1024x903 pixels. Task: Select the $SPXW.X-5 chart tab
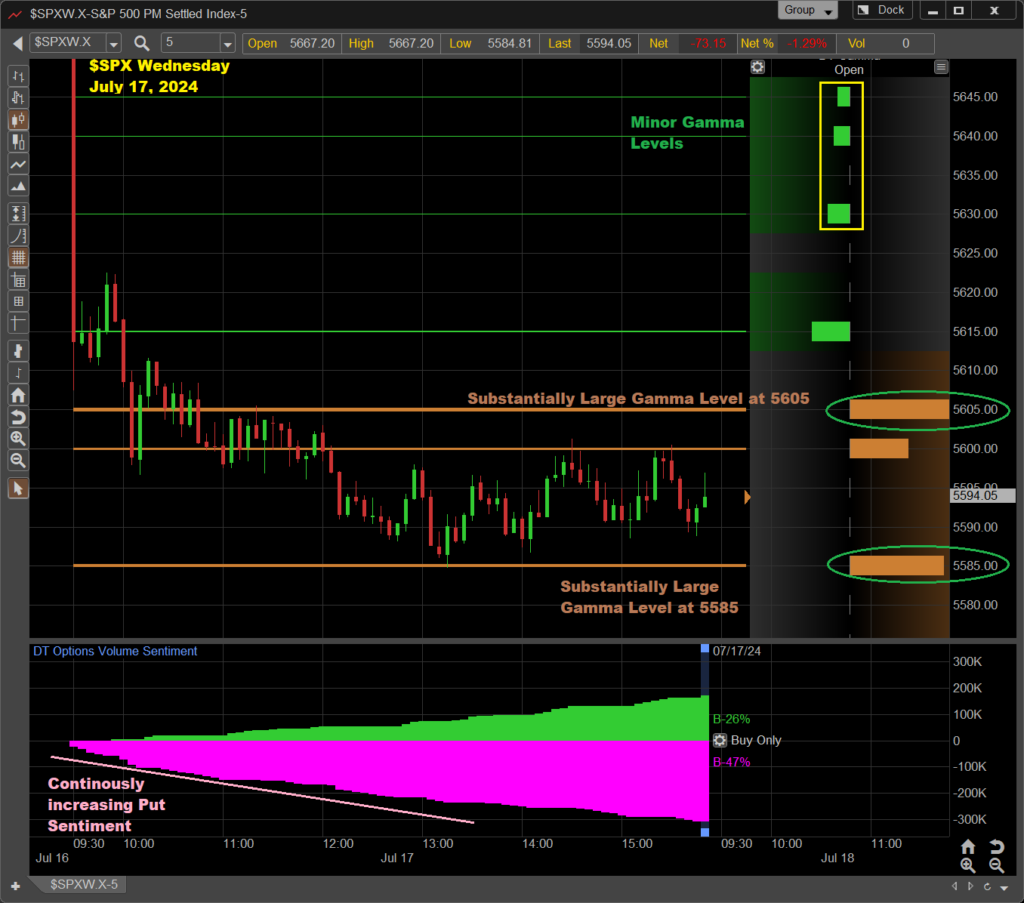pyautogui.click(x=84, y=885)
